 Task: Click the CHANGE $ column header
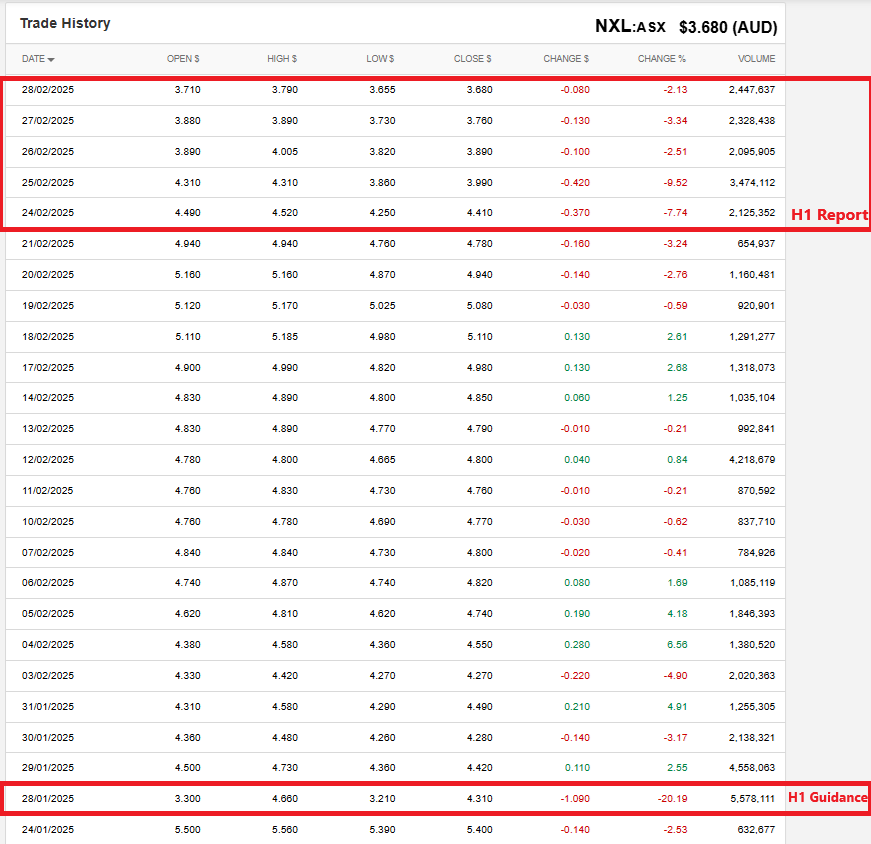566,59
